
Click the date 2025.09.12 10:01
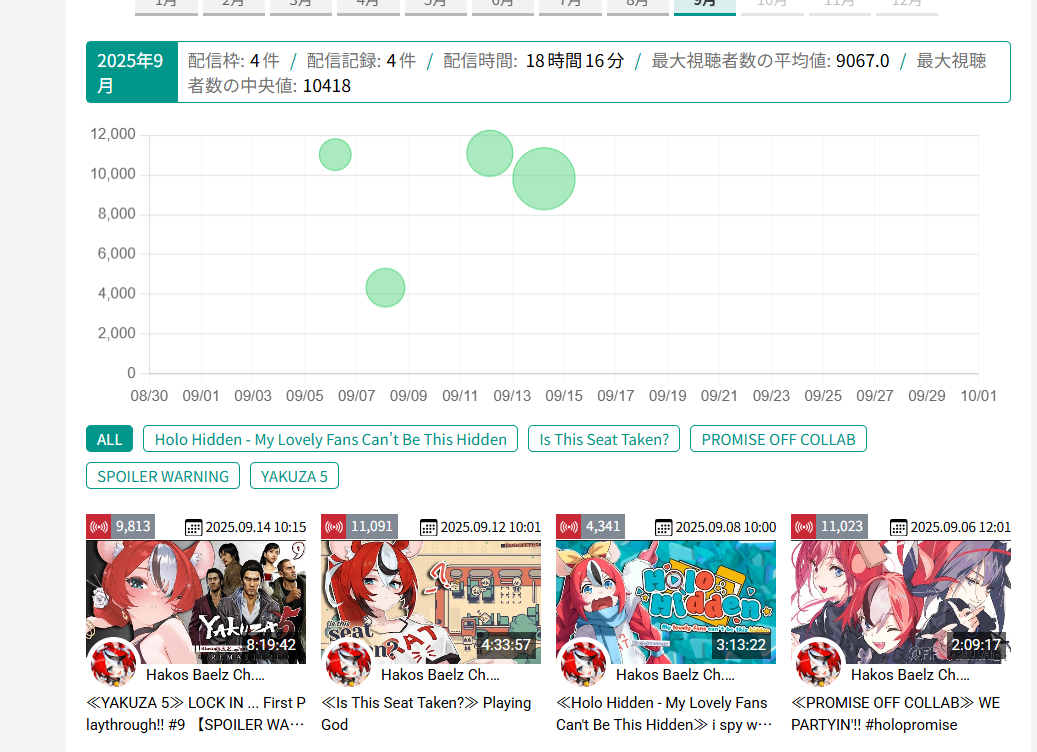point(491,527)
